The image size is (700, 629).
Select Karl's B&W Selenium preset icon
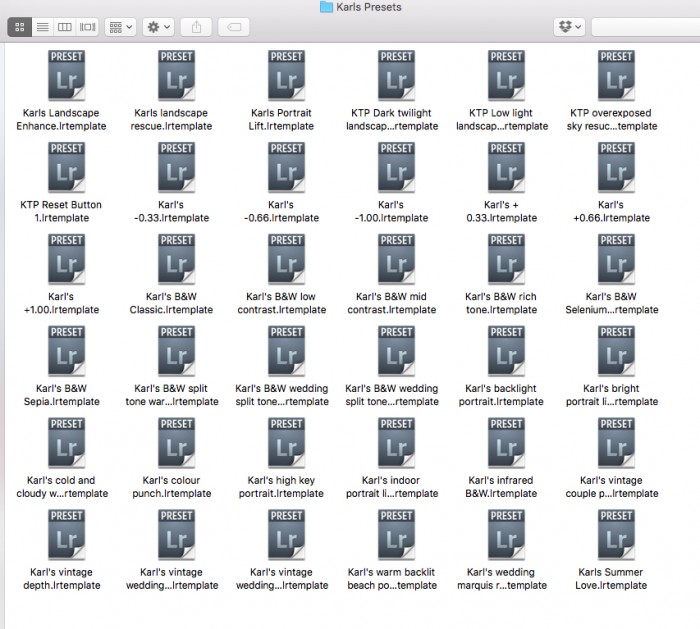616,259
